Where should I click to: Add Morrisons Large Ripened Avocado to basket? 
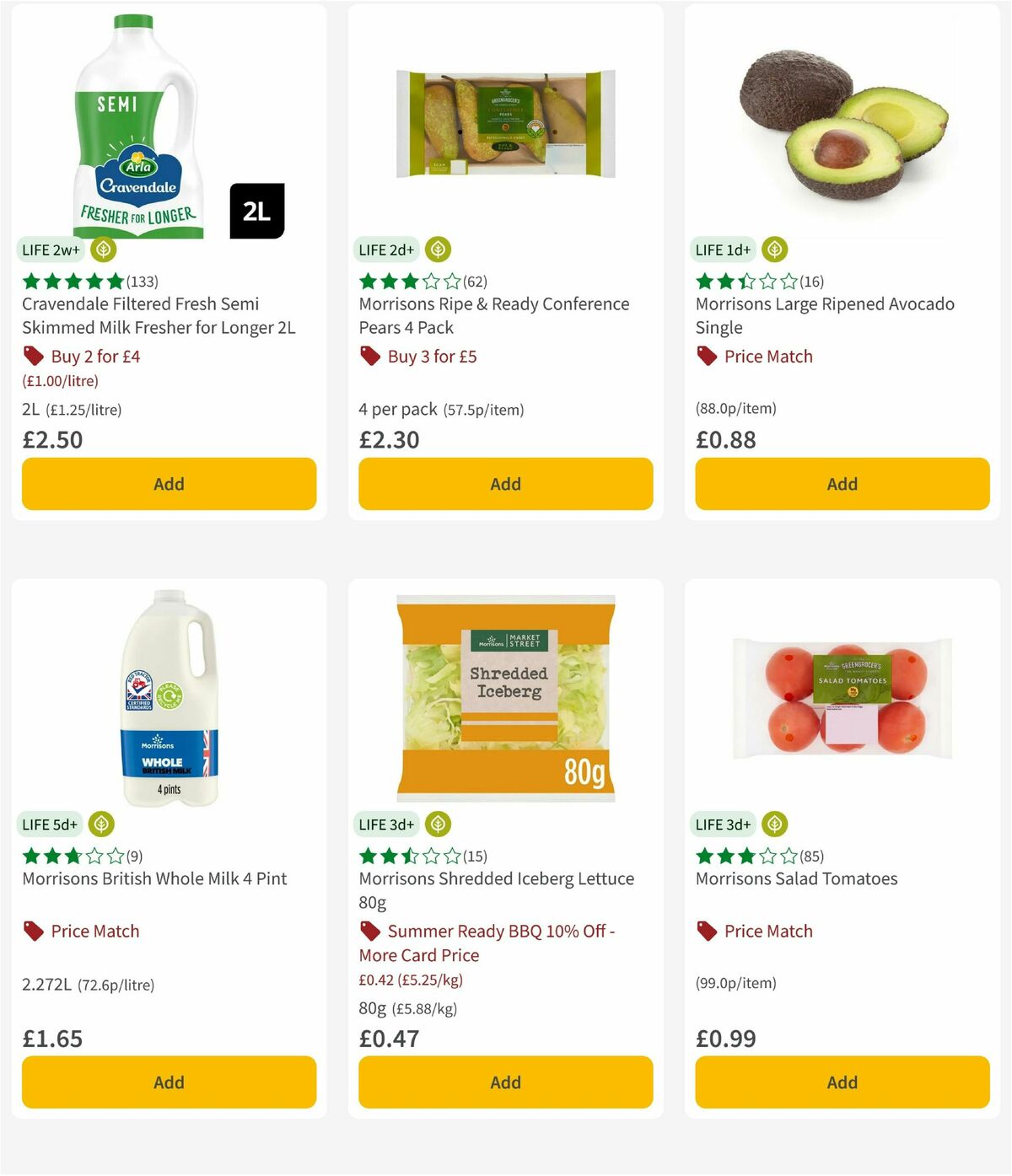pos(841,484)
